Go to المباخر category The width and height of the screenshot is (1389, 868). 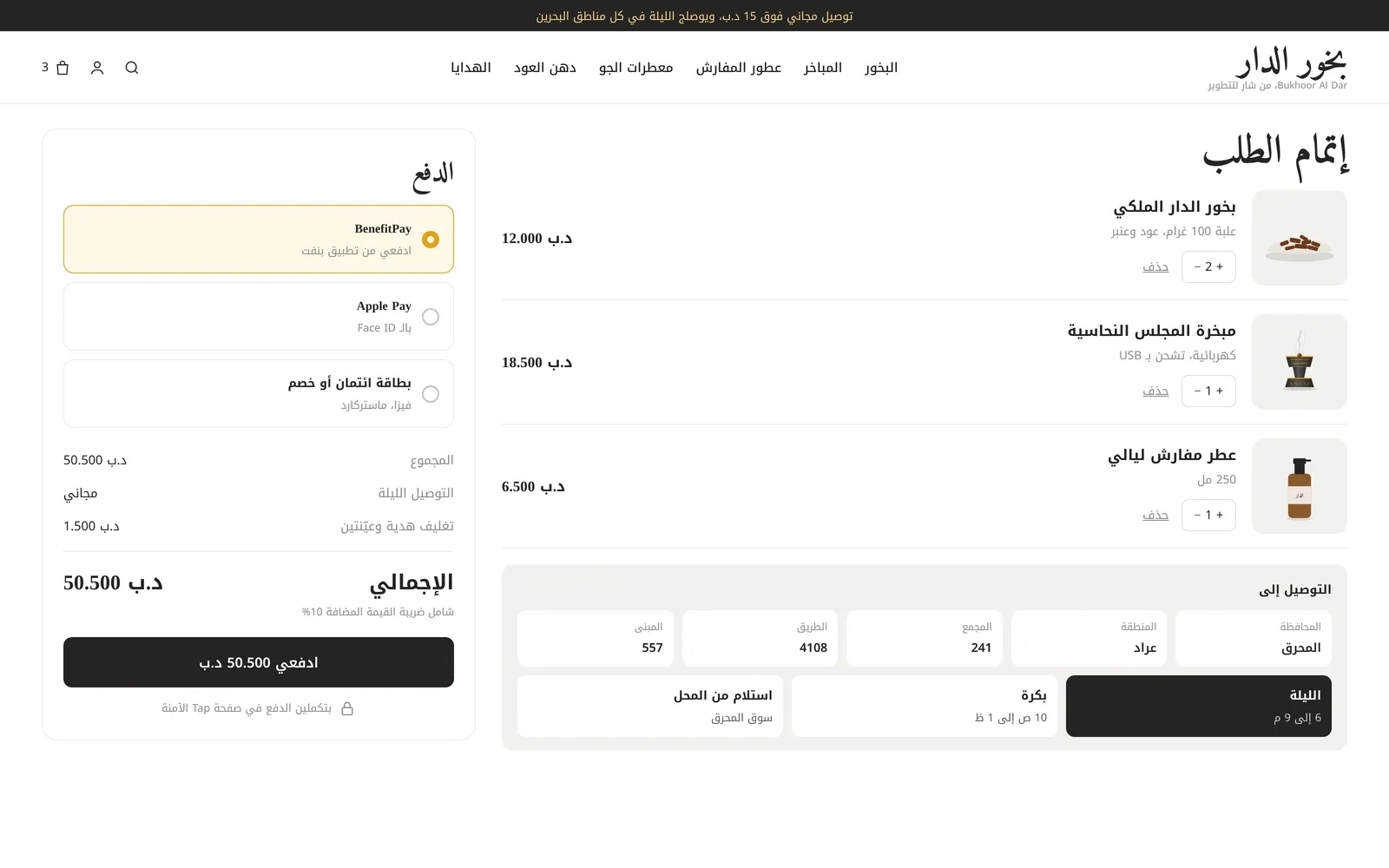[x=823, y=68]
